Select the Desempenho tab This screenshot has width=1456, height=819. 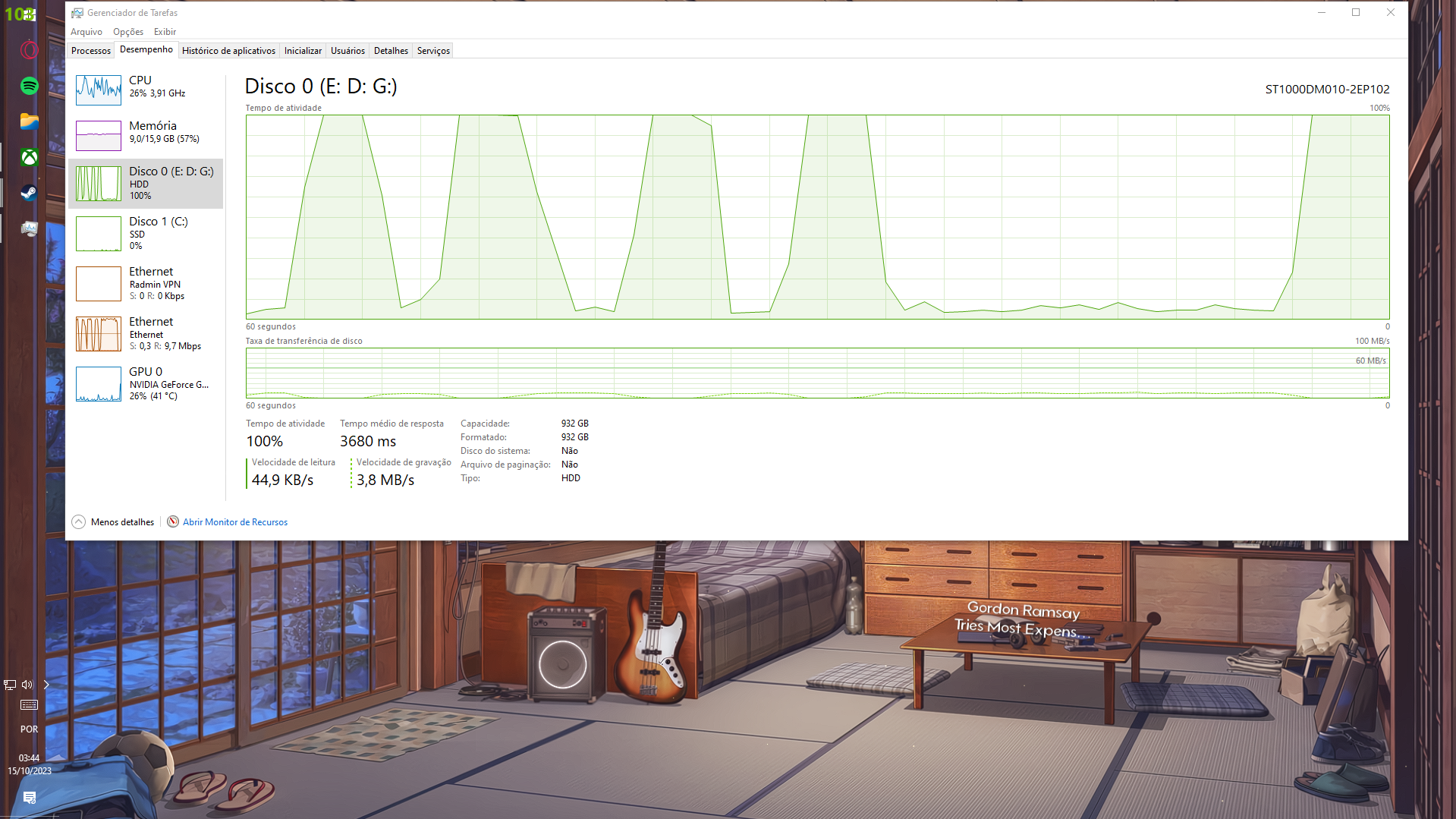pyautogui.click(x=146, y=50)
